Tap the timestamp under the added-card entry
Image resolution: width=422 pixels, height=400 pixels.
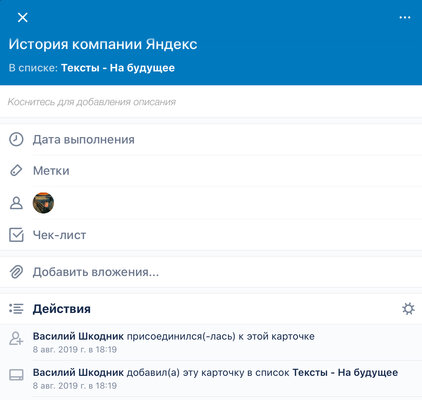tap(75, 386)
